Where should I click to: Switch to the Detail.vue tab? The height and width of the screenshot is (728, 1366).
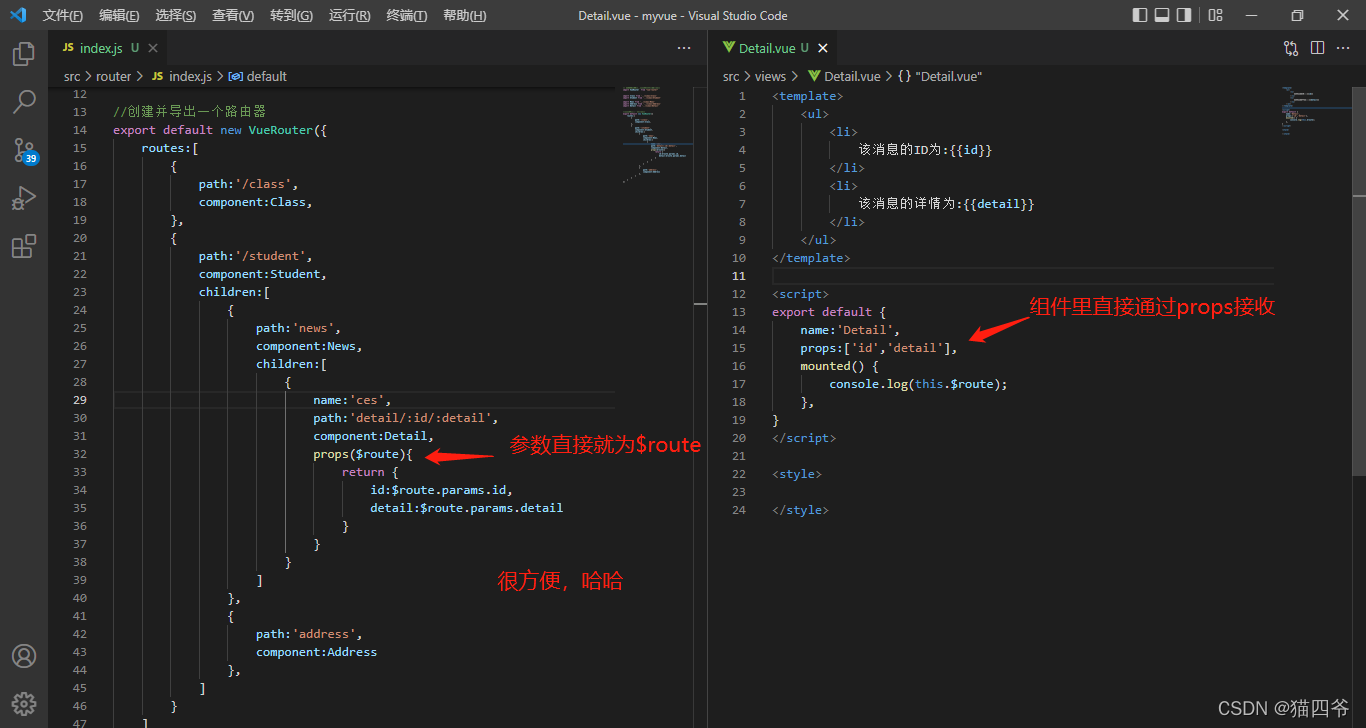coord(773,48)
